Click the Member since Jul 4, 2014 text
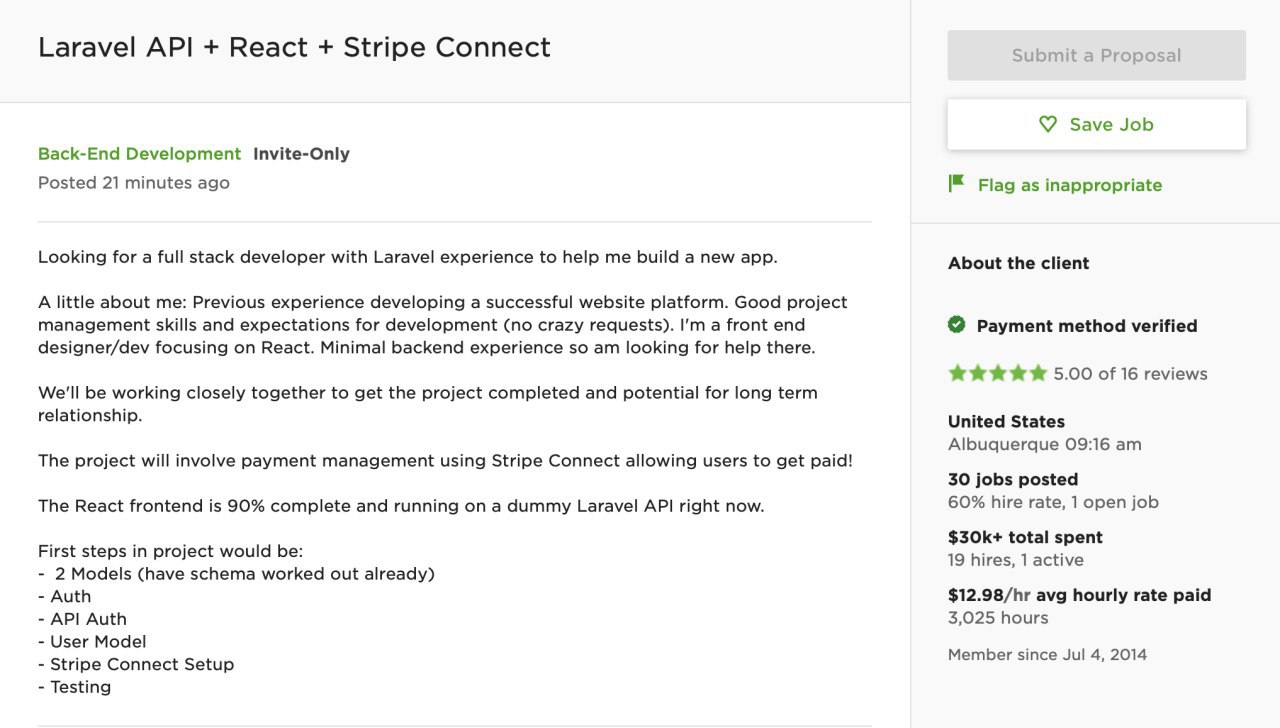 pyautogui.click(x=1047, y=655)
